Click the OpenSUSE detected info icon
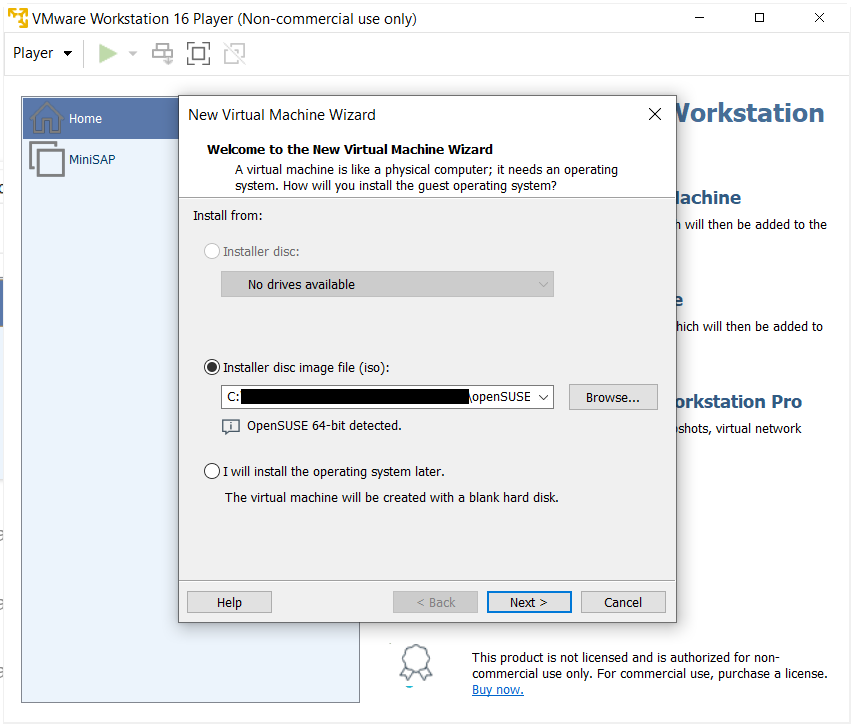Viewport: 857px width, 725px height. [x=231, y=426]
